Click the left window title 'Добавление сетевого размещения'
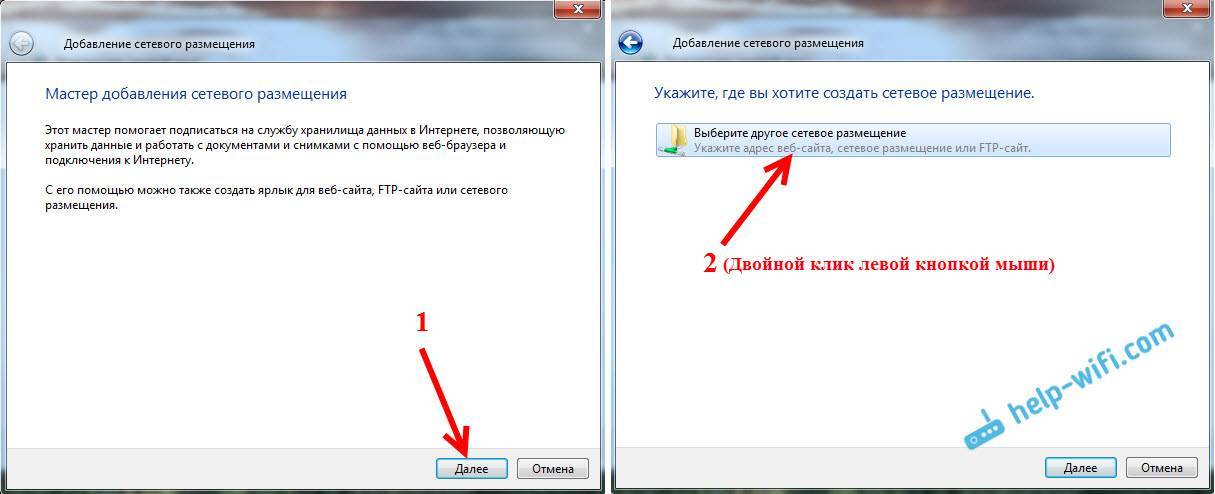This screenshot has height=494, width=1215. pos(159,44)
